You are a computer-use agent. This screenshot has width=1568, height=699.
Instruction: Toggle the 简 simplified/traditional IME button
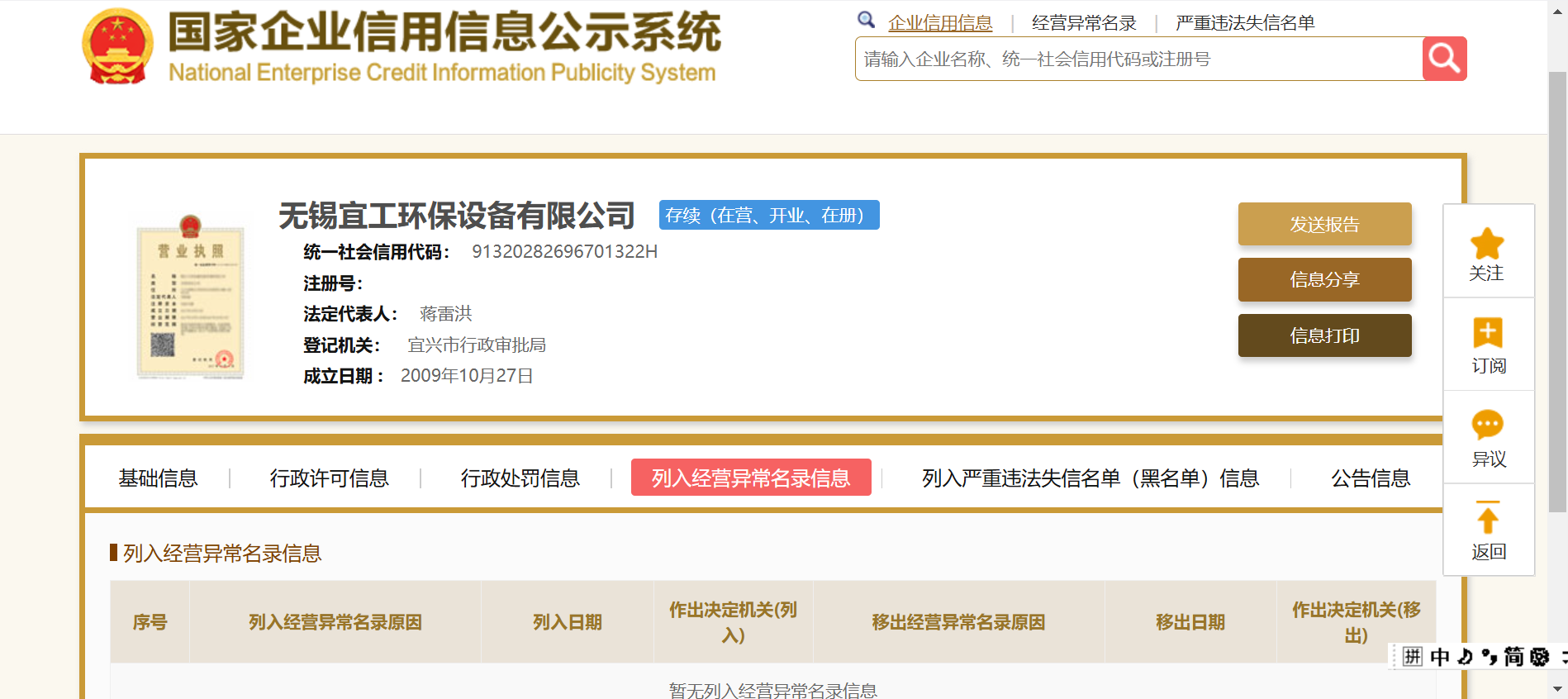click(1513, 657)
